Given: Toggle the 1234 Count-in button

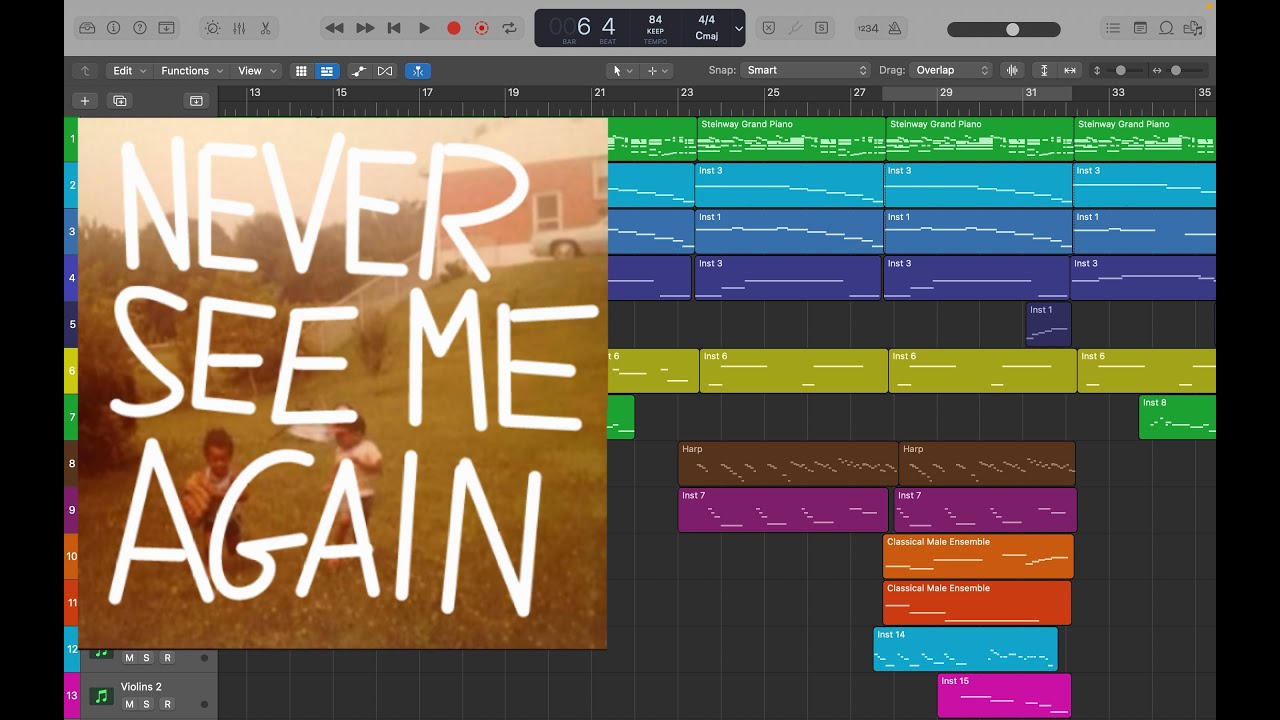Looking at the screenshot, I should [868, 28].
